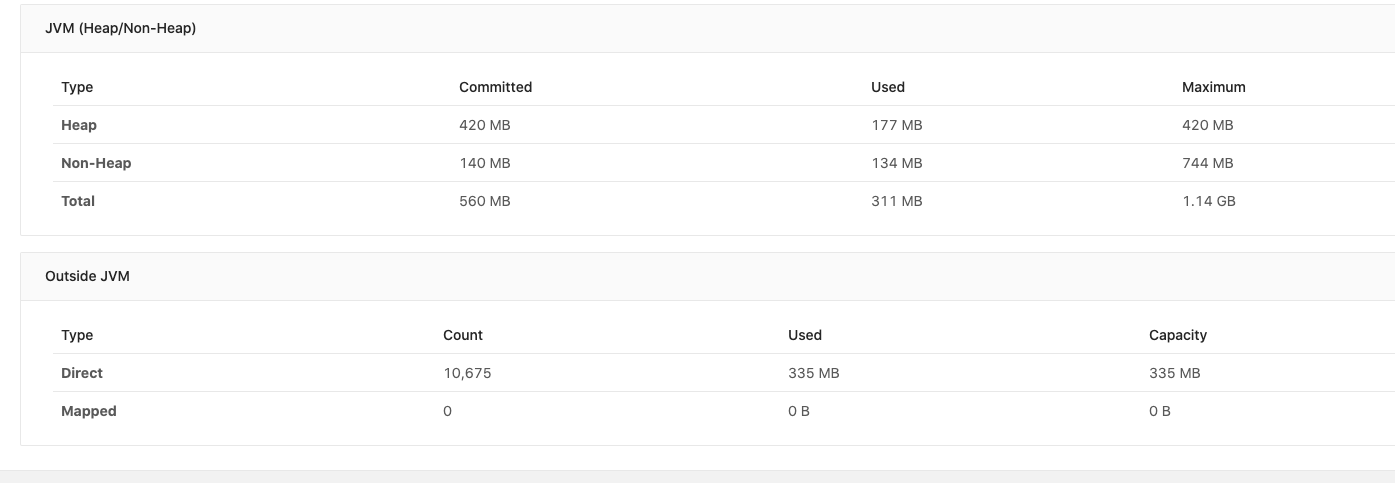Select the Total row label

pyautogui.click(x=78, y=201)
